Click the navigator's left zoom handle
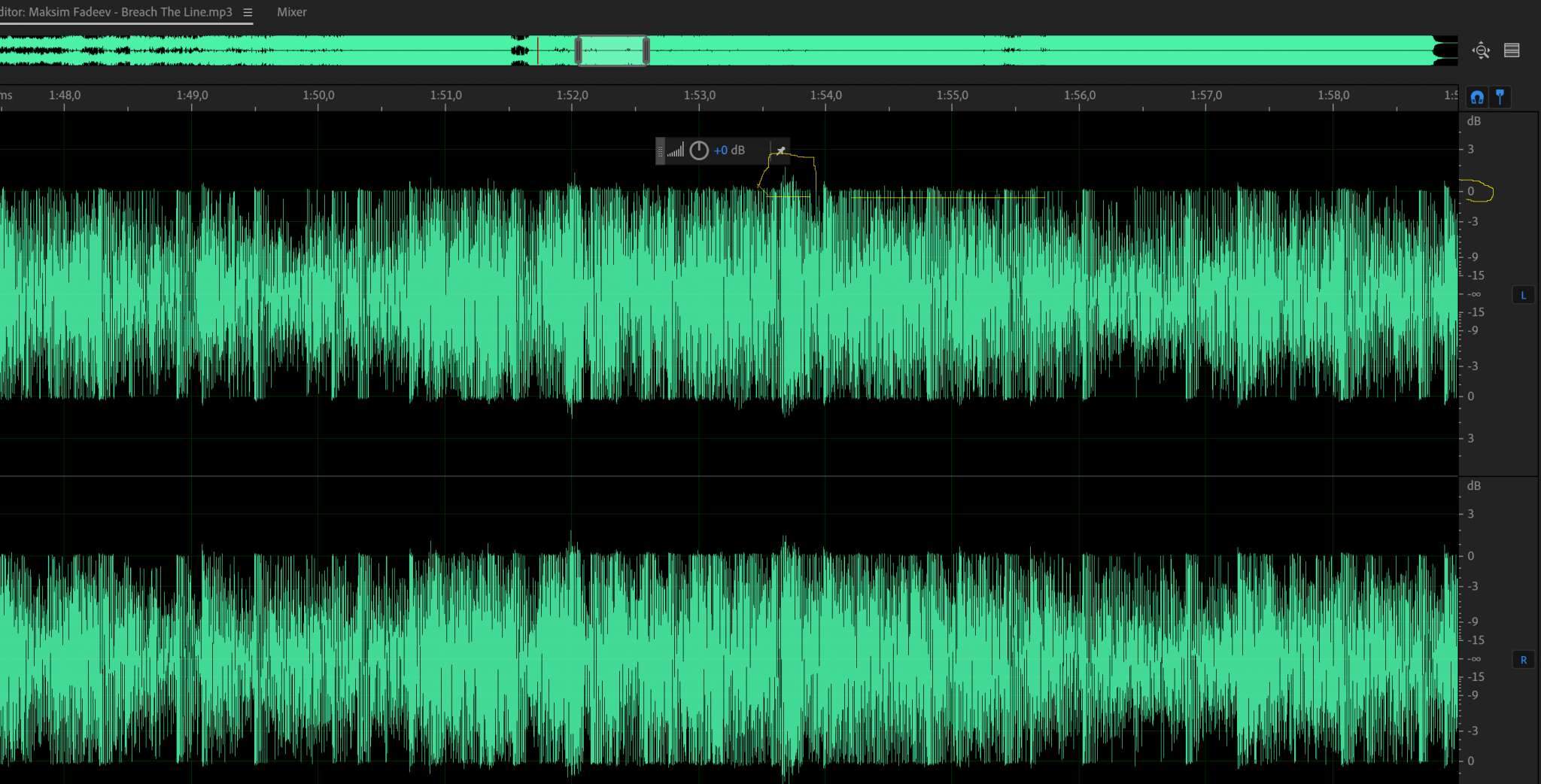 pos(578,50)
